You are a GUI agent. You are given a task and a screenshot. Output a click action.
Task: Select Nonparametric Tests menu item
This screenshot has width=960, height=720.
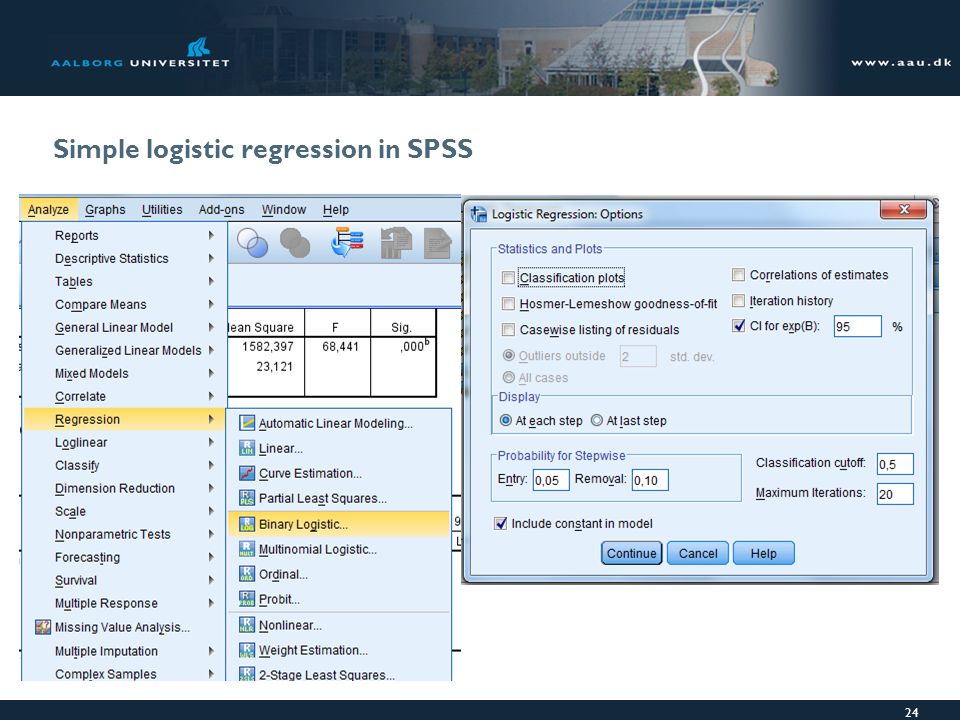pyautogui.click(x=124, y=534)
